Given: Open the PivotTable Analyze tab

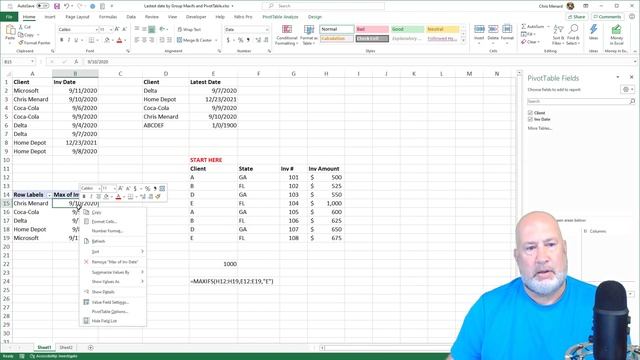Looking at the screenshot, I should [x=280, y=17].
